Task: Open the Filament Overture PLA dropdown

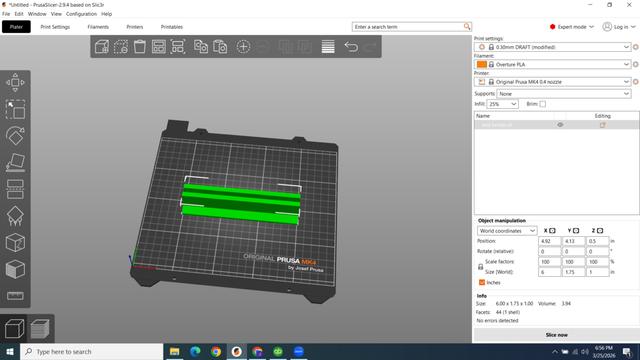Action: [x=553, y=64]
